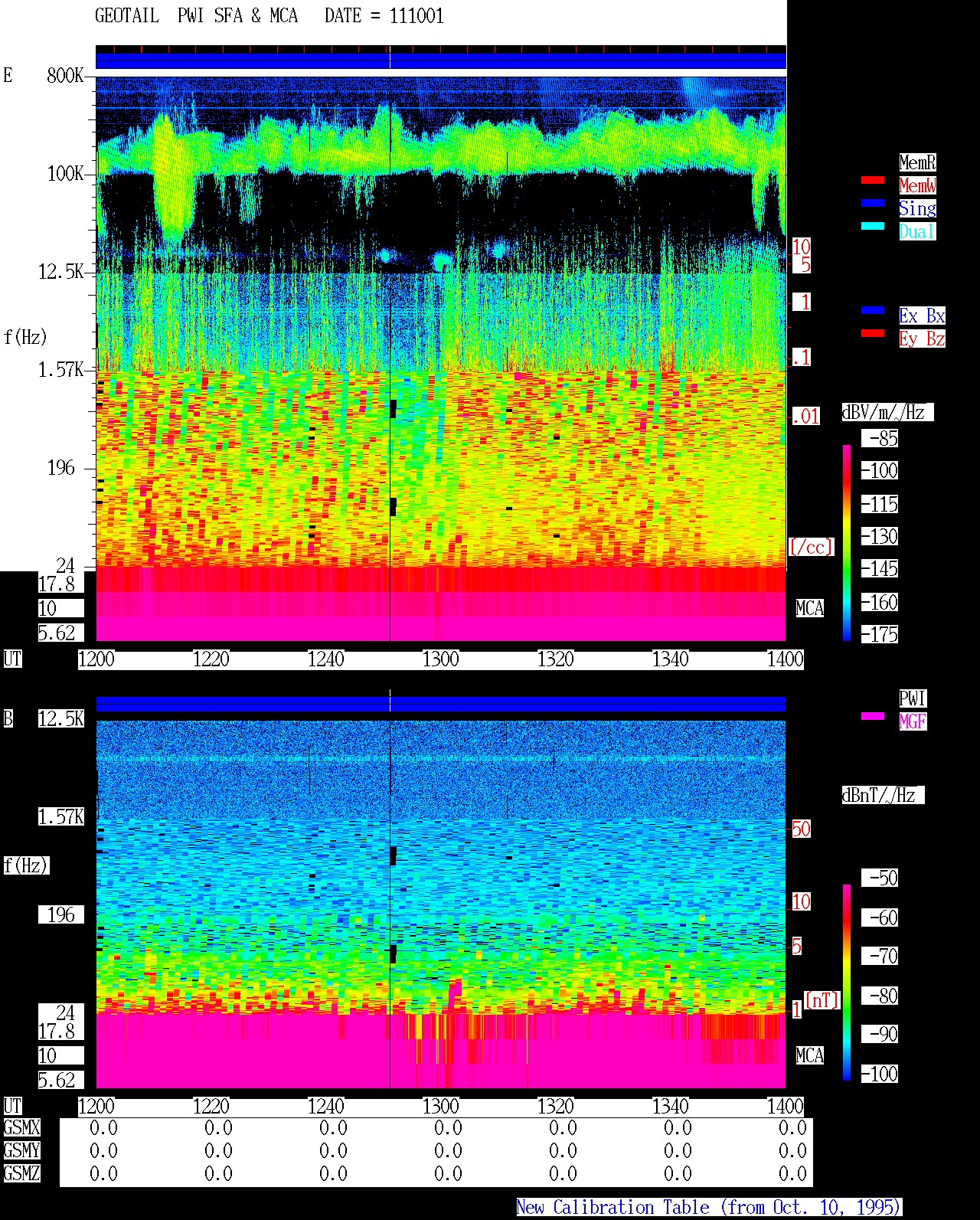Click the lower blue mode bar above B plot
This screenshot has height=1220, width=980.
[441, 704]
